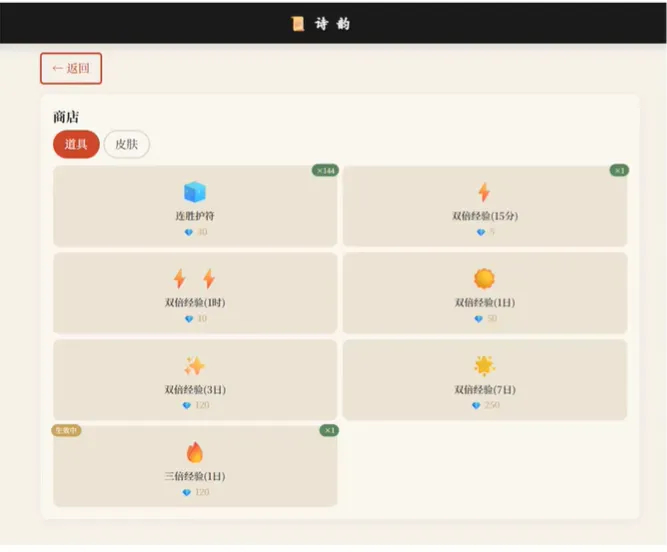Screen dimensions: 667x552
Task: Click the 双倍经验(3日) item label
Action: 195,390
